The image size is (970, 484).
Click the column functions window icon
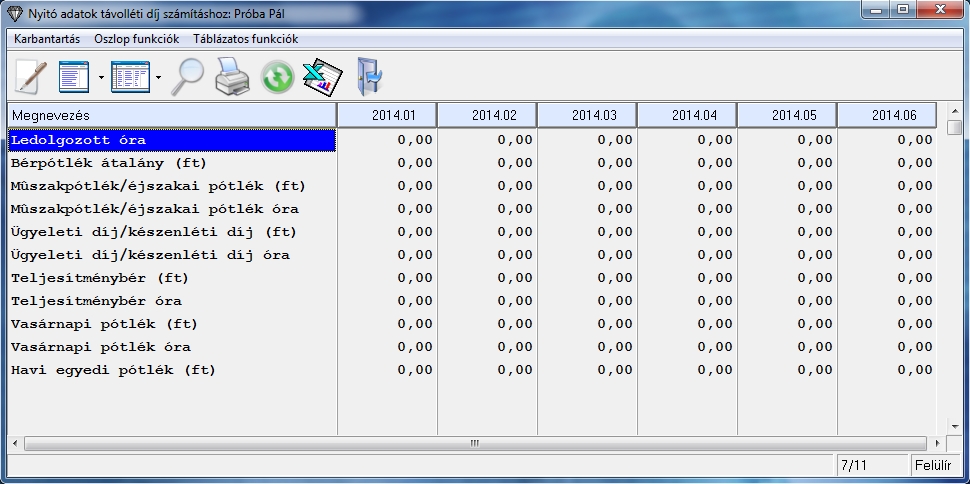(74, 76)
